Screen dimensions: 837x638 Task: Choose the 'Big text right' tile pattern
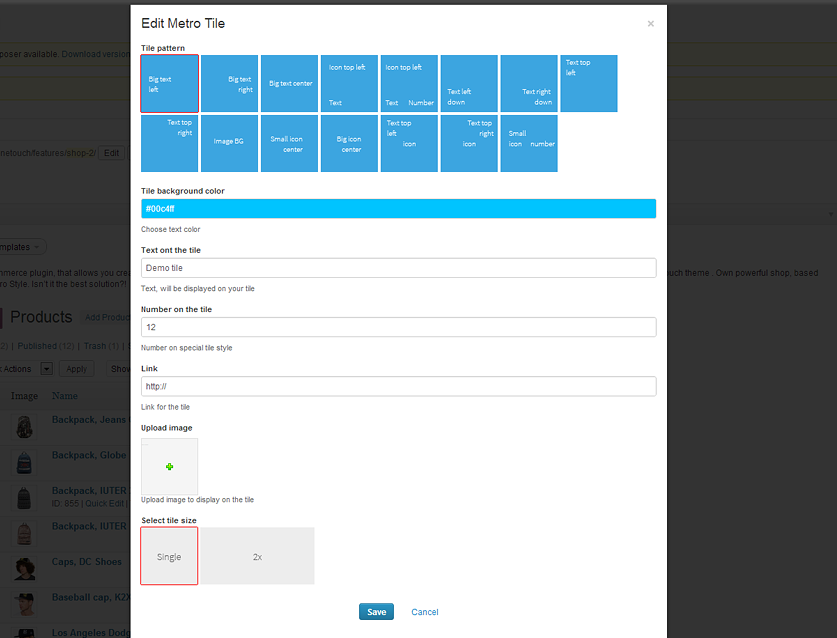pyautogui.click(x=229, y=84)
